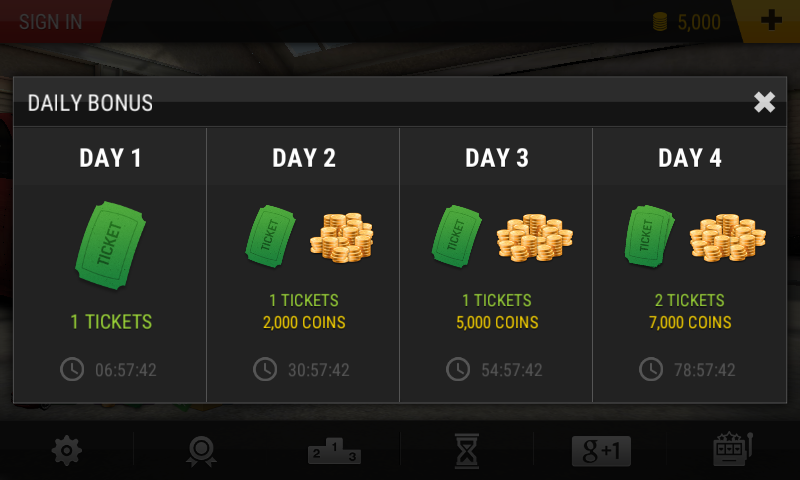Open settings with the gear icon

tap(66, 452)
